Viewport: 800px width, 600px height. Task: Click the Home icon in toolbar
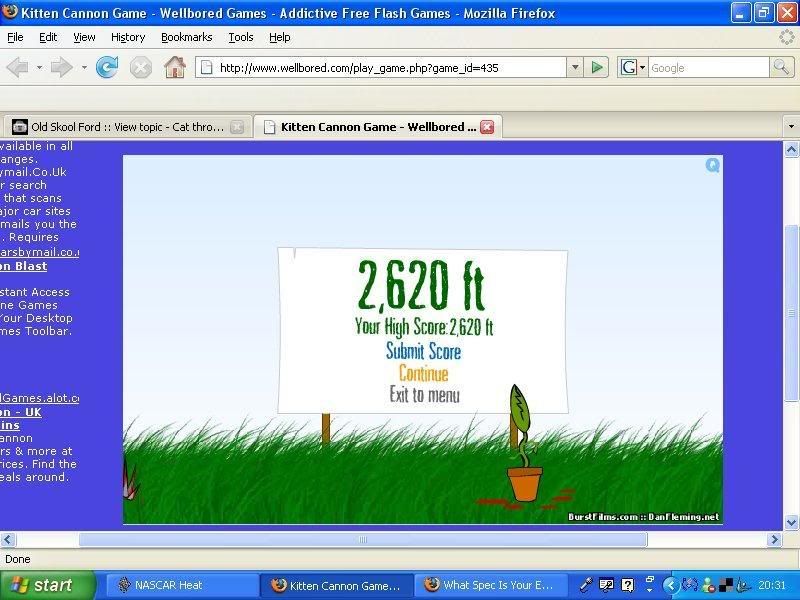(175, 68)
